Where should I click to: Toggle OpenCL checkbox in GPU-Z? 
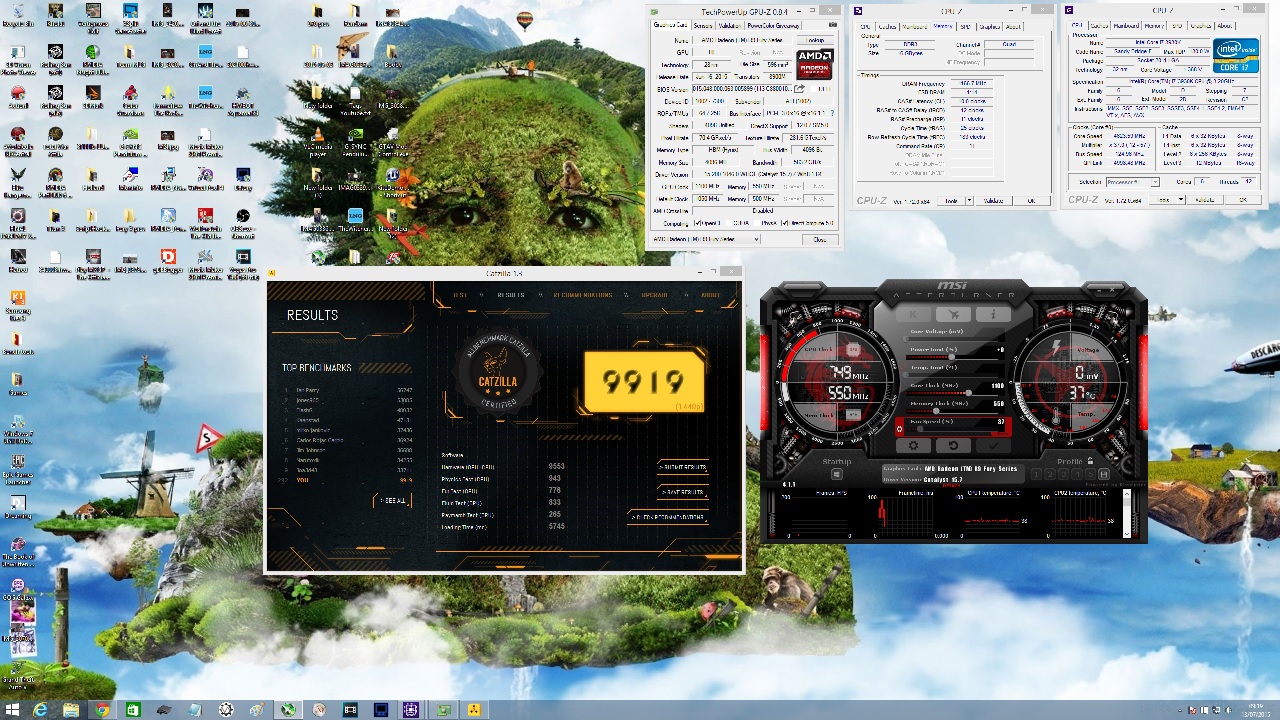click(697, 223)
